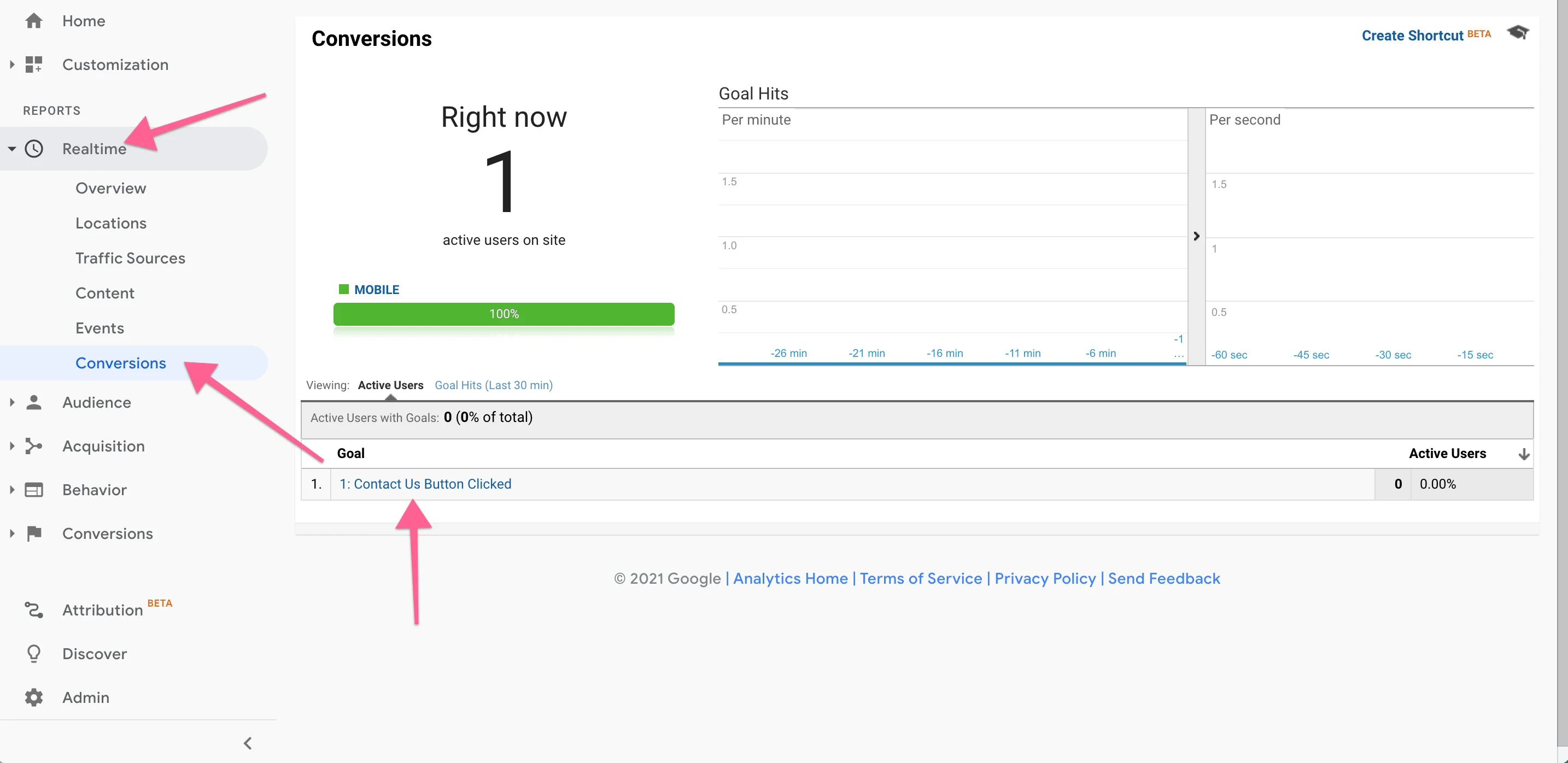This screenshot has height=763, width=1568.
Task: Click the Create Shortcut link
Action: [x=1413, y=36]
